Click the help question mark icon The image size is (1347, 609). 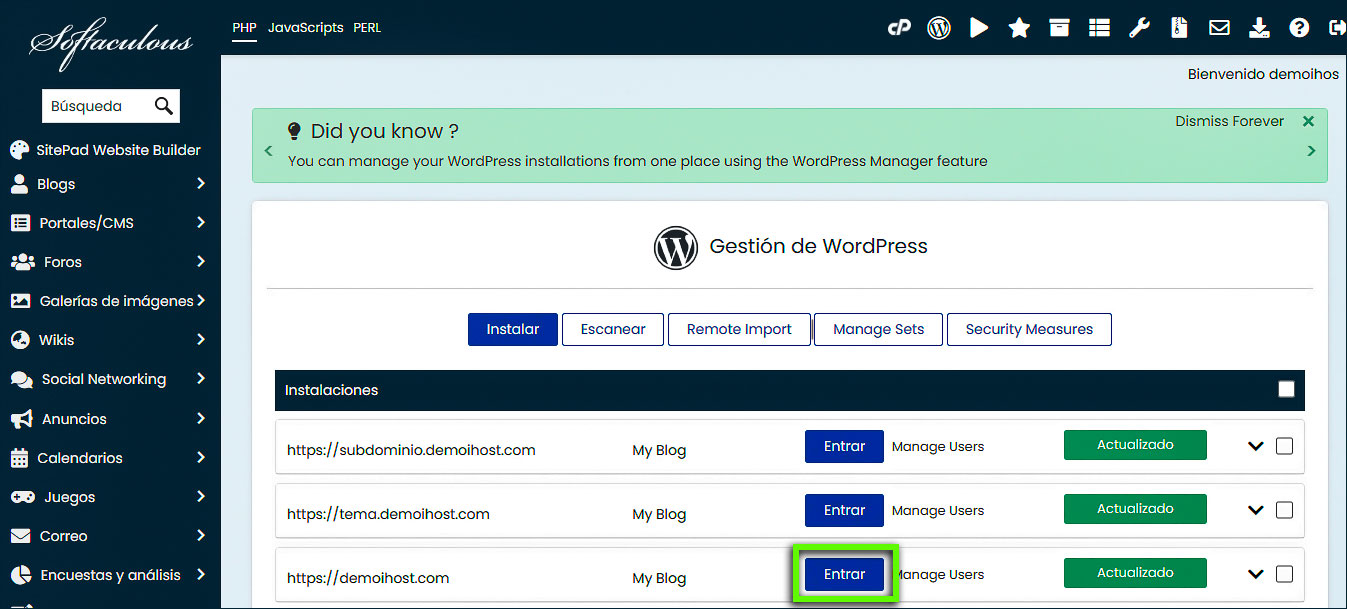pos(1299,27)
